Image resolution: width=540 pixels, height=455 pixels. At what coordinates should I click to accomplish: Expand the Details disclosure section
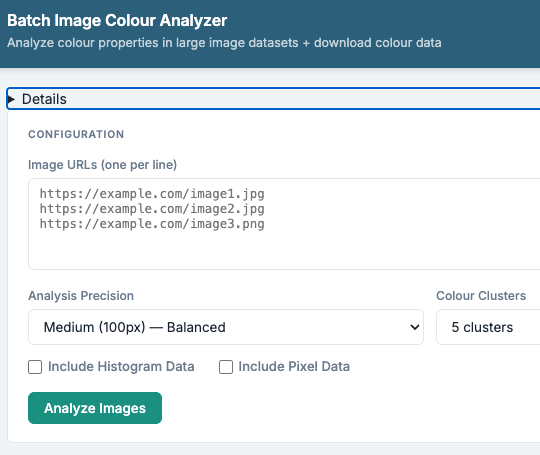(273, 99)
